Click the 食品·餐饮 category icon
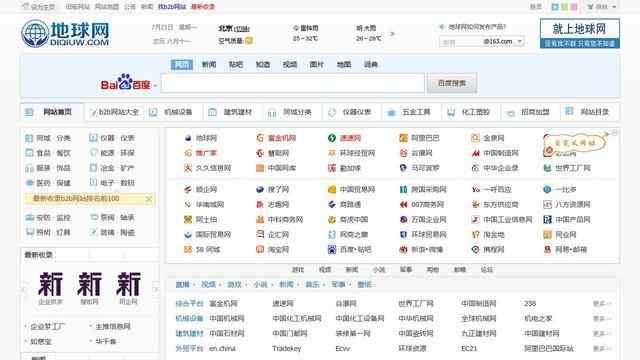This screenshot has width=640, height=360. point(29,153)
